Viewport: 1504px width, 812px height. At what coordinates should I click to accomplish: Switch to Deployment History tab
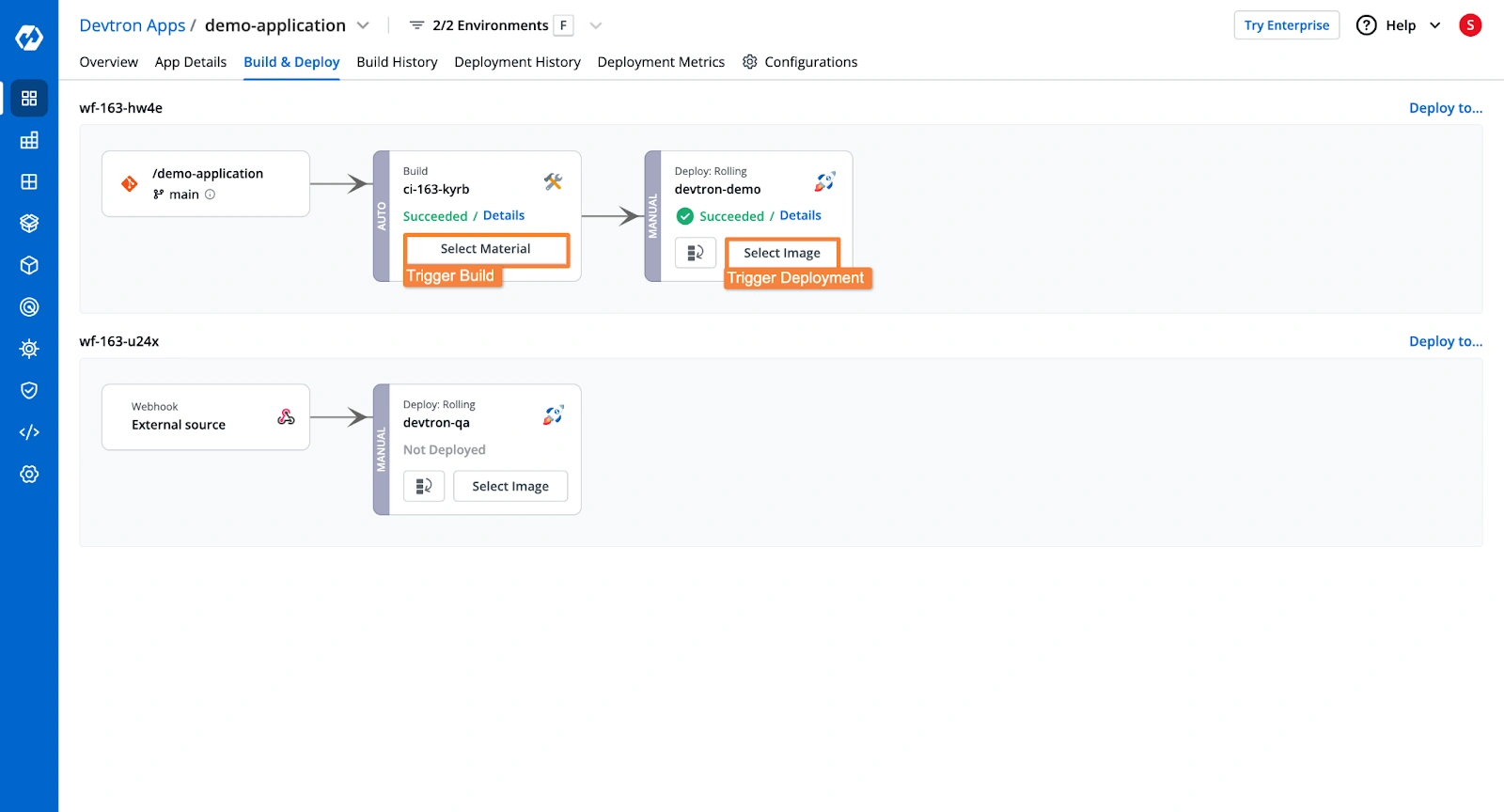pyautogui.click(x=517, y=62)
